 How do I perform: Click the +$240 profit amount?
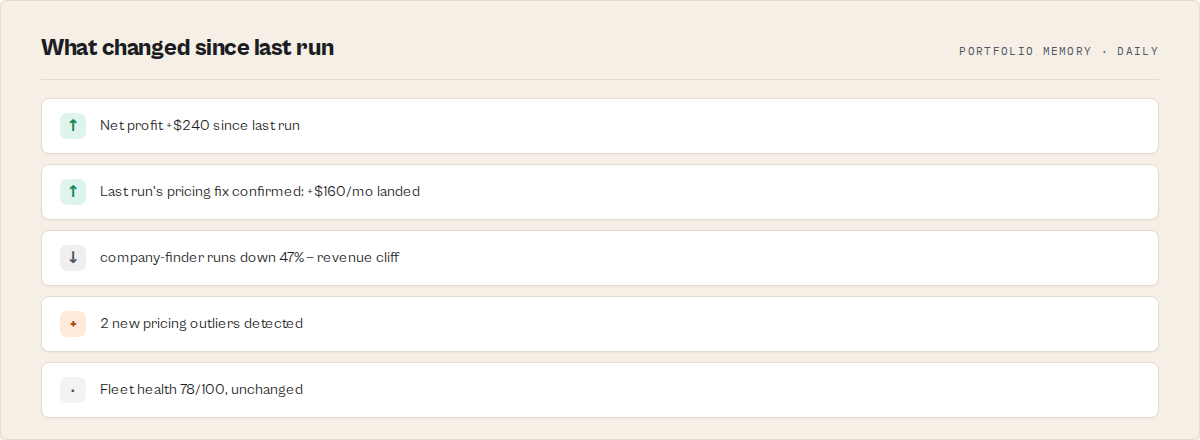tap(187, 126)
